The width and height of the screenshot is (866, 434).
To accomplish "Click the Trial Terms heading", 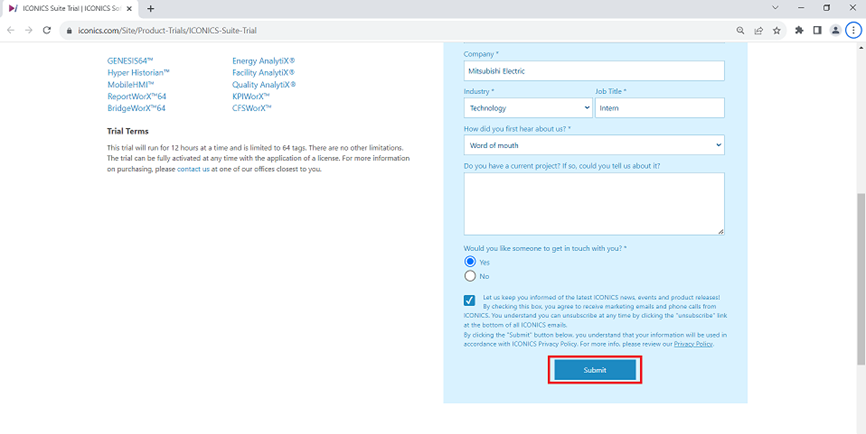I will point(128,131).
